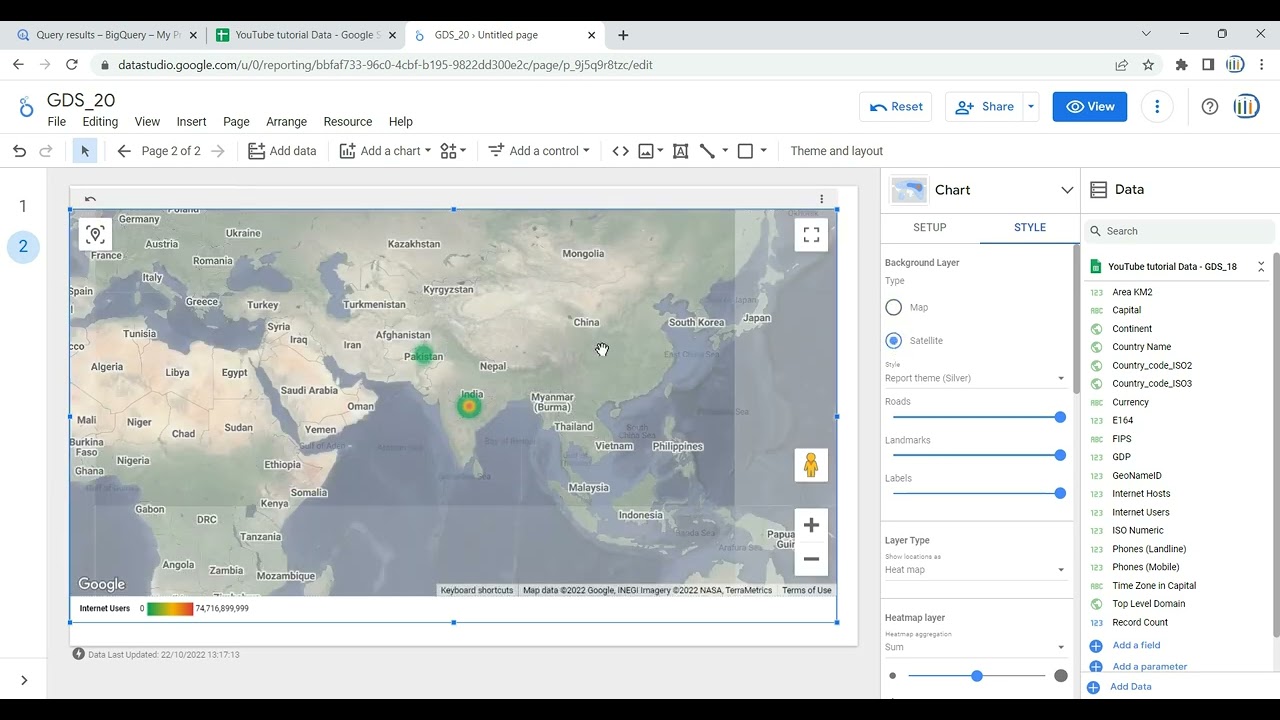This screenshot has width=1280, height=720.
Task: Open Theme and layout
Action: coord(837,151)
